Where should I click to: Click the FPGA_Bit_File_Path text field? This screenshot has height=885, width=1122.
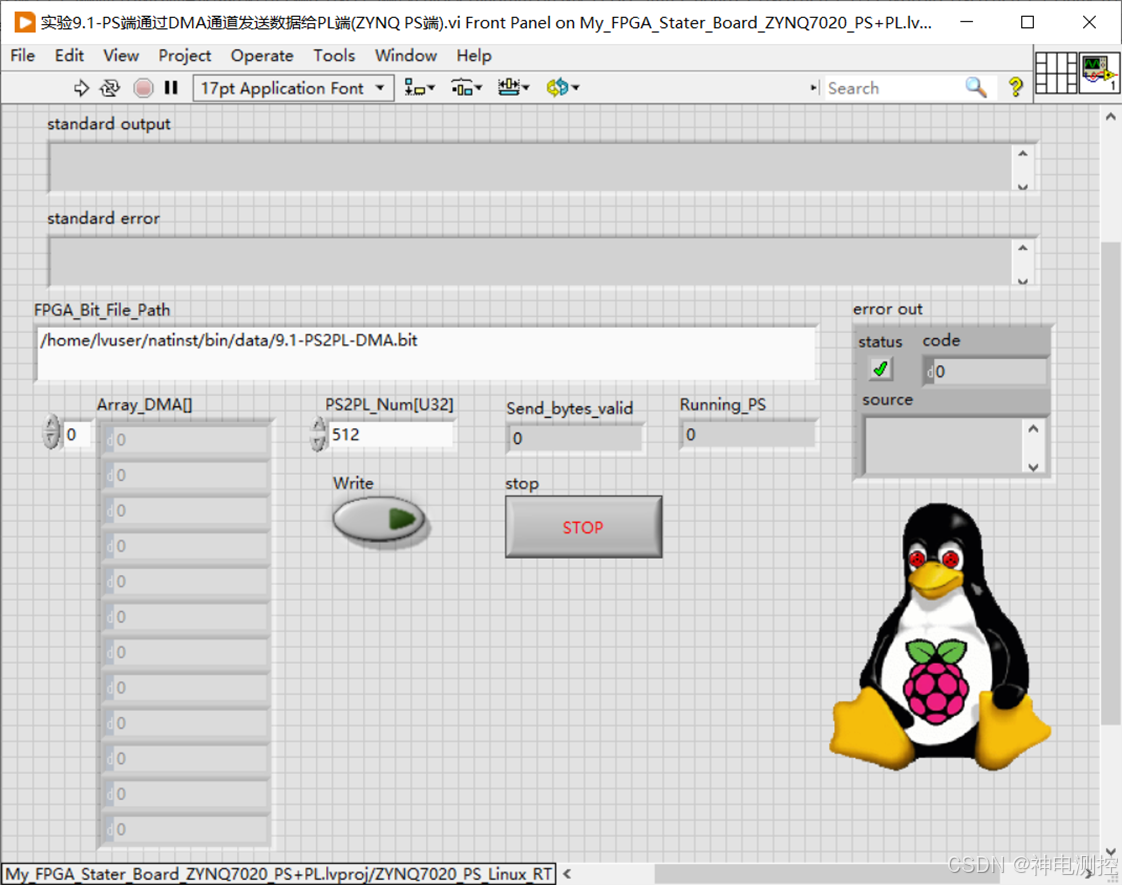pyautogui.click(x=426, y=353)
